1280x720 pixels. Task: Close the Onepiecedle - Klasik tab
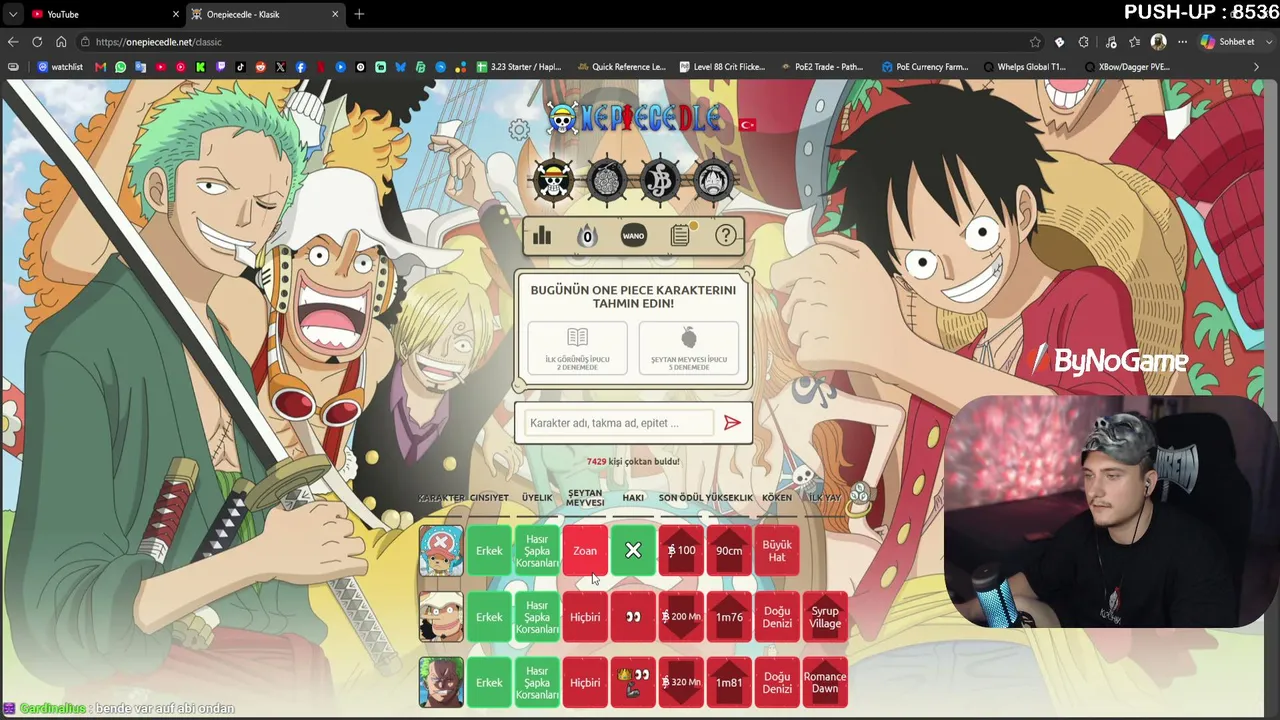335,14
